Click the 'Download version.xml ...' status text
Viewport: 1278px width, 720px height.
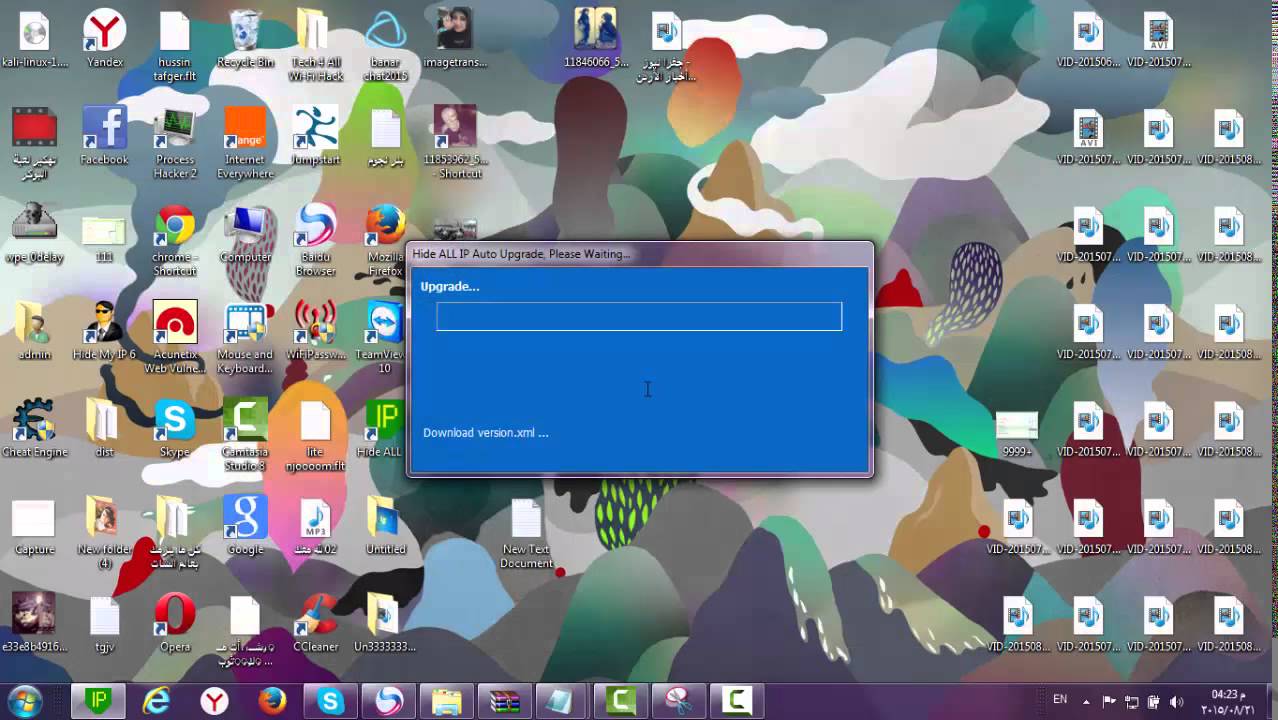[x=485, y=433]
